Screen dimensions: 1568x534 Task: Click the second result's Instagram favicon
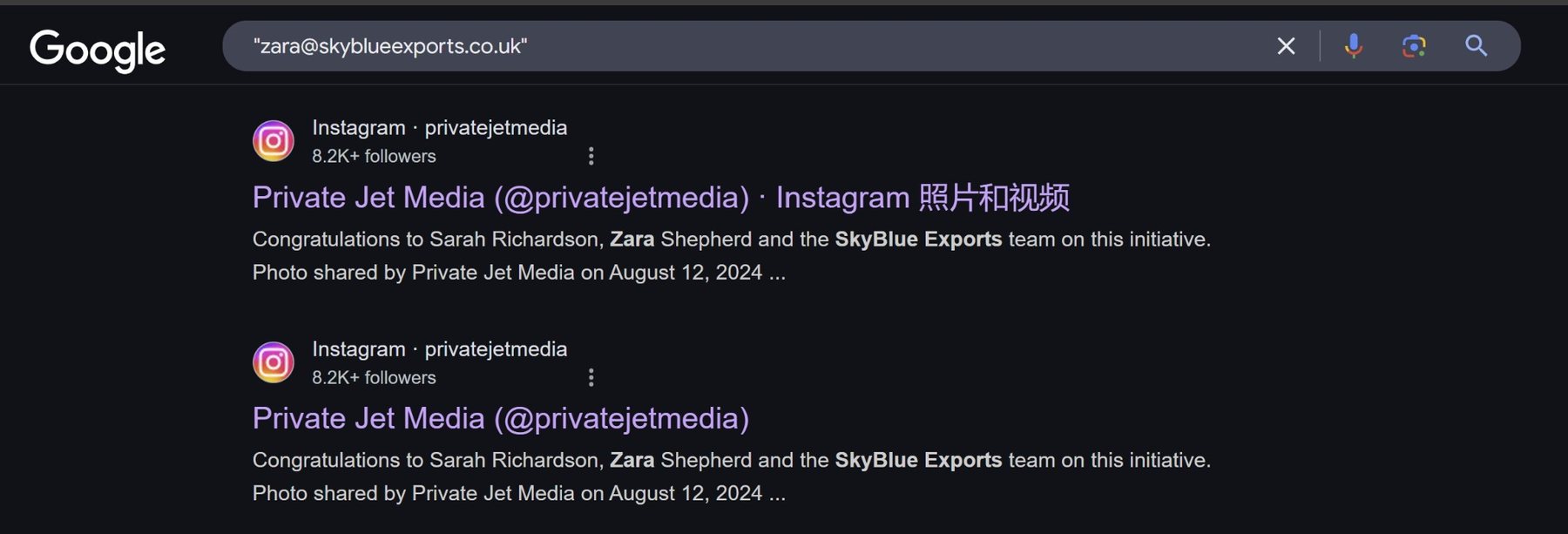point(274,362)
